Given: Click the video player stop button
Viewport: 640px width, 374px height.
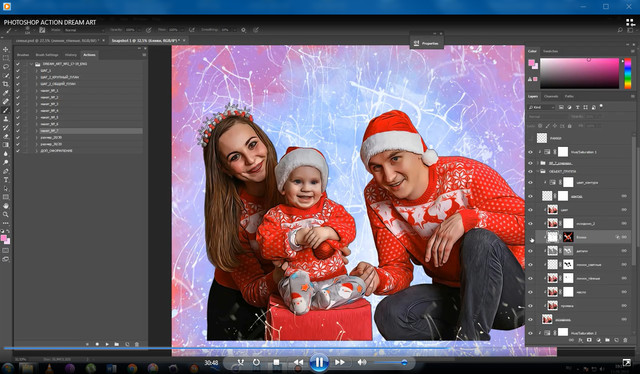Looking at the screenshot, I should tap(276, 362).
